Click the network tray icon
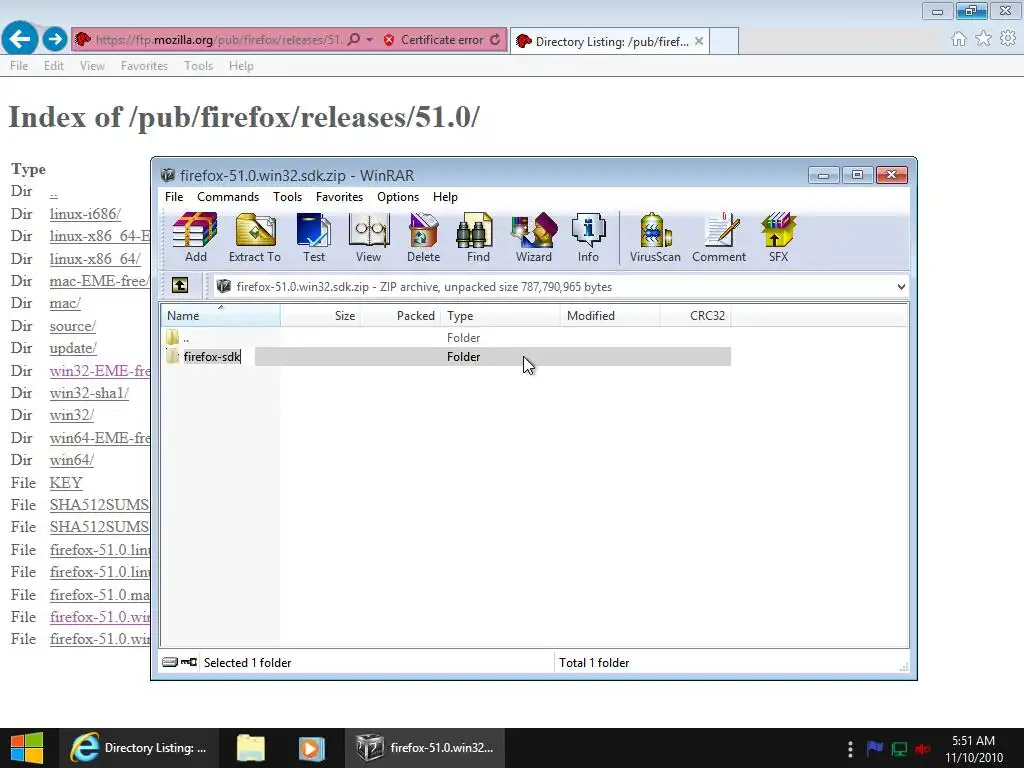This screenshot has width=1024, height=768. click(x=899, y=748)
